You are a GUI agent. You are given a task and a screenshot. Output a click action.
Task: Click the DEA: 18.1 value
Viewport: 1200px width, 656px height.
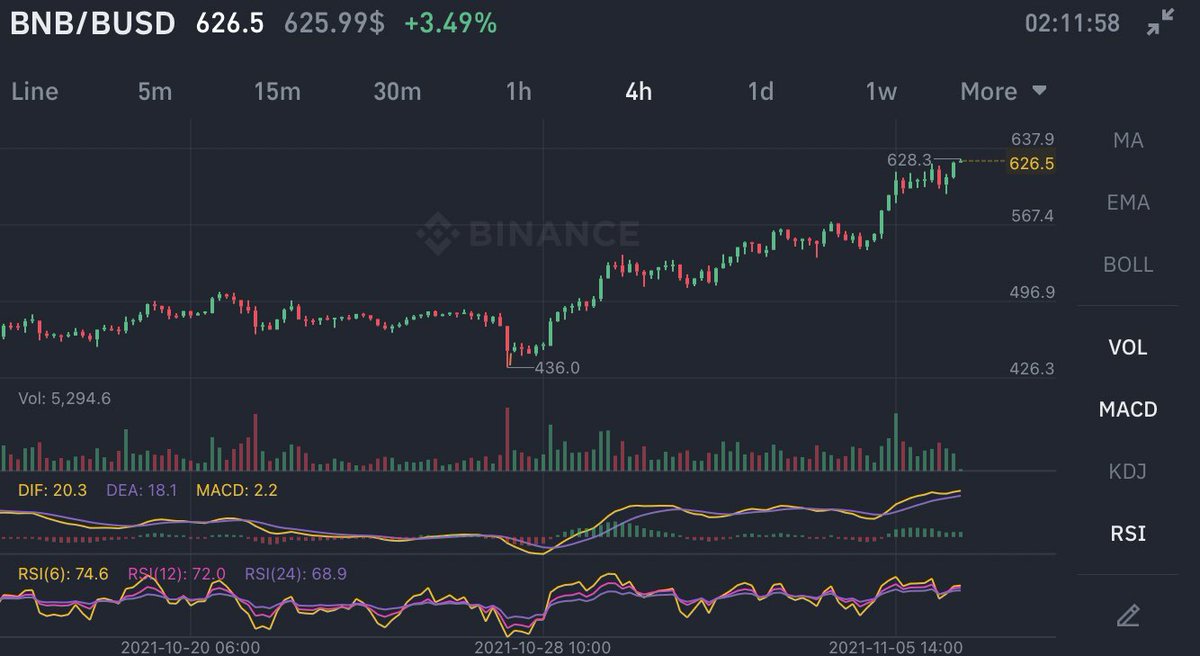click(141, 490)
